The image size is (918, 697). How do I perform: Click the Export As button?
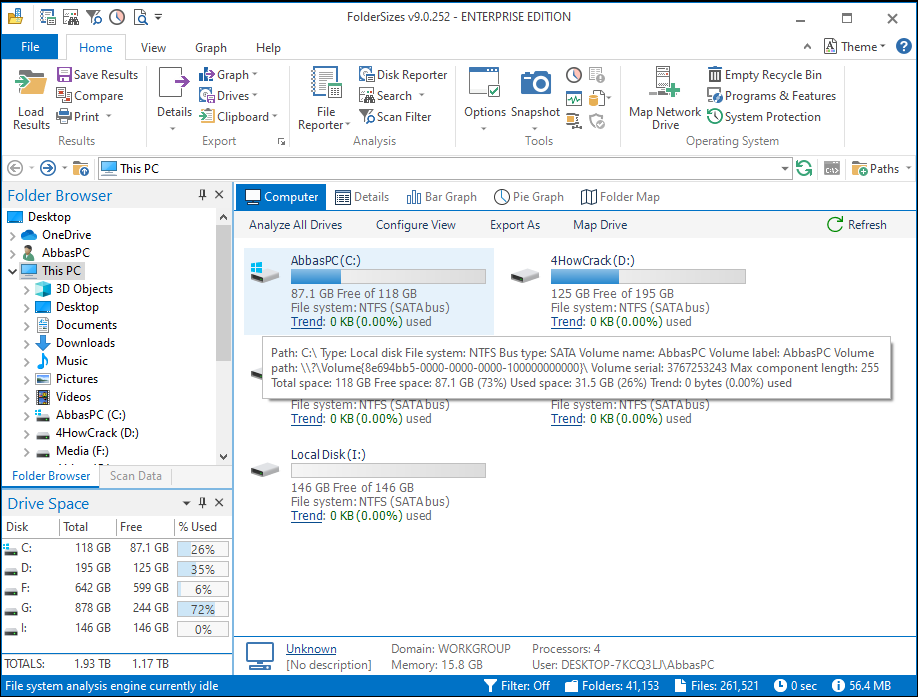(515, 225)
